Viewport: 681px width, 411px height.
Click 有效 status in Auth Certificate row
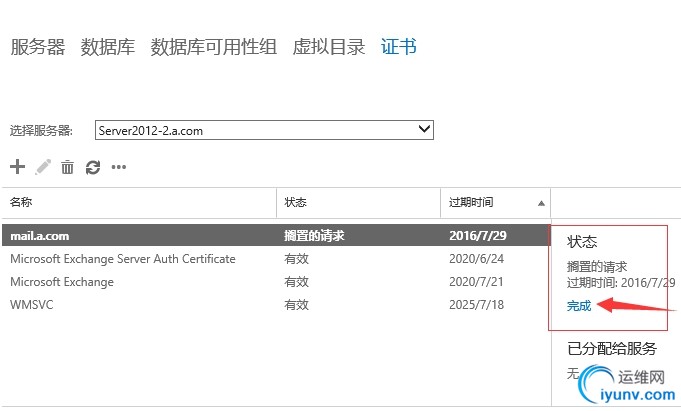pos(297,259)
